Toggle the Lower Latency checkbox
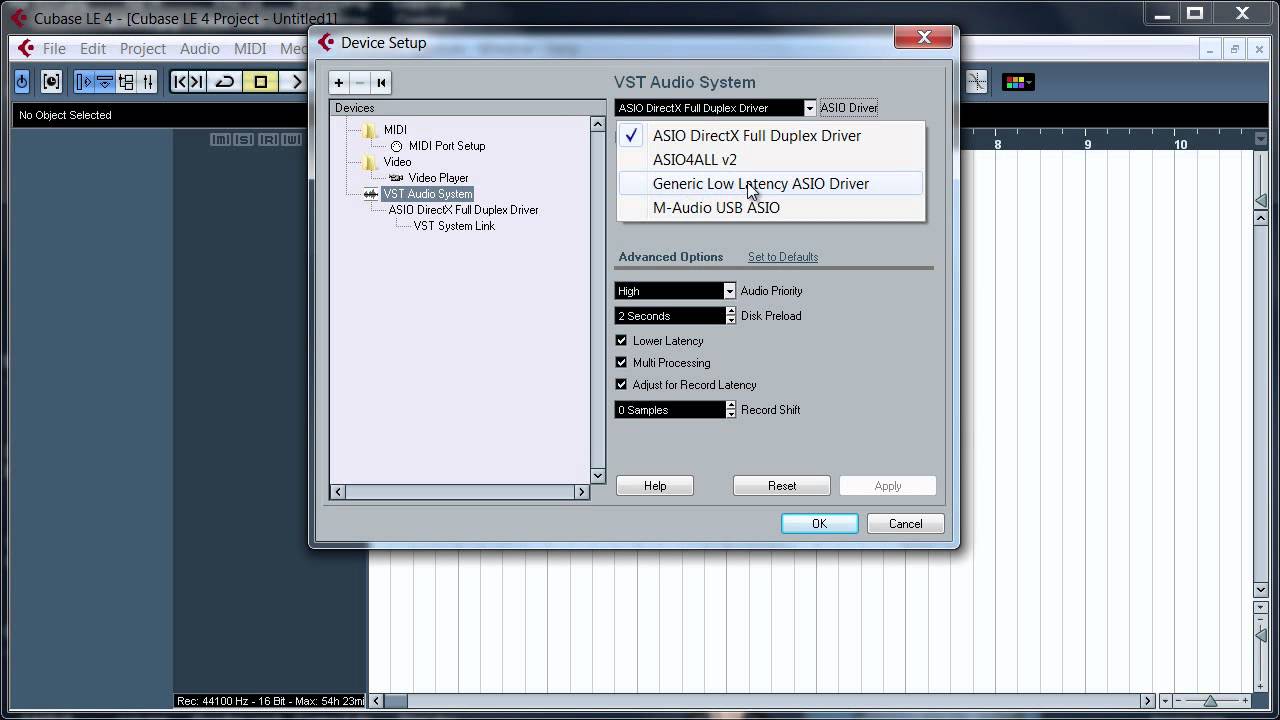The width and height of the screenshot is (1280, 720). 621,341
